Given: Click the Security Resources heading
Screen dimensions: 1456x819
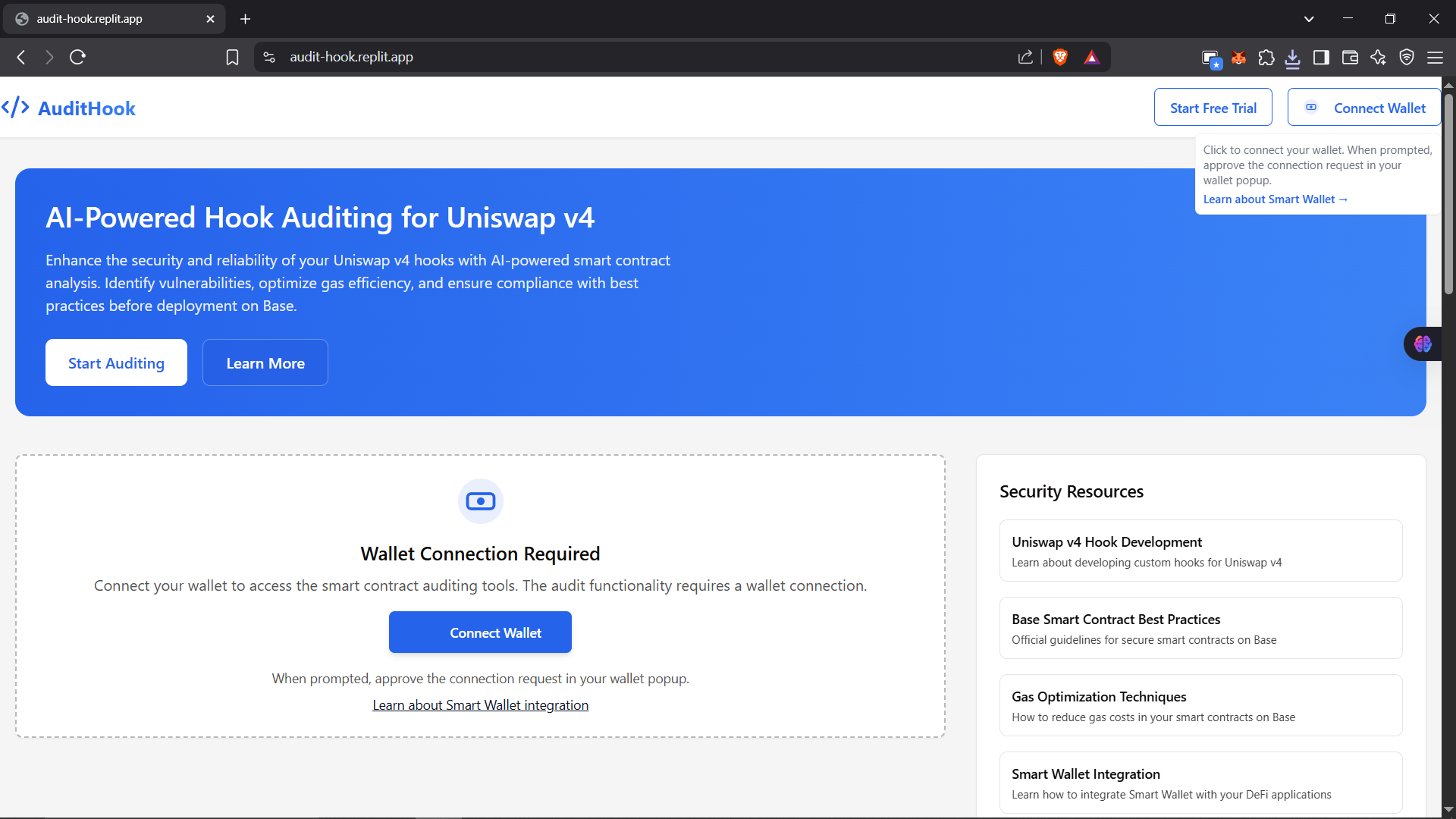Looking at the screenshot, I should [x=1071, y=491].
